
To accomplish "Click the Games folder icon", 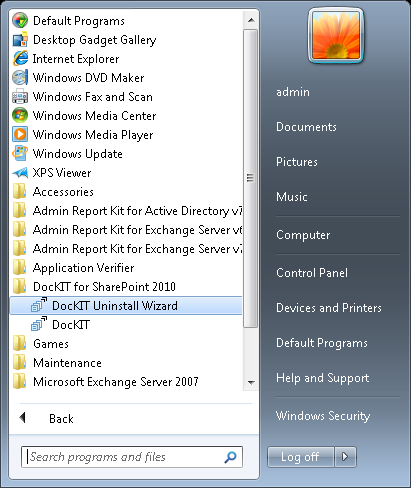I will (x=19, y=344).
